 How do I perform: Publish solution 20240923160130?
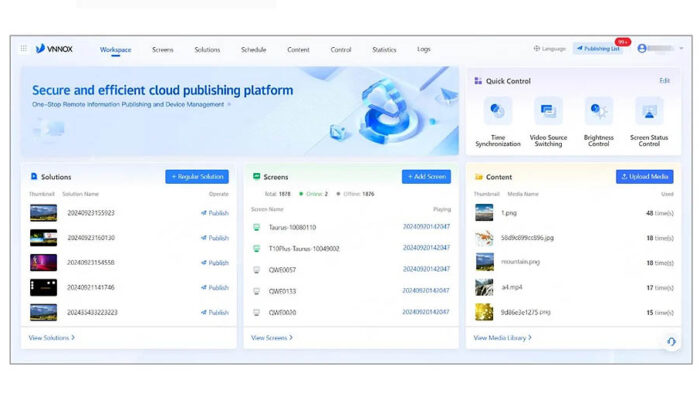(215, 238)
